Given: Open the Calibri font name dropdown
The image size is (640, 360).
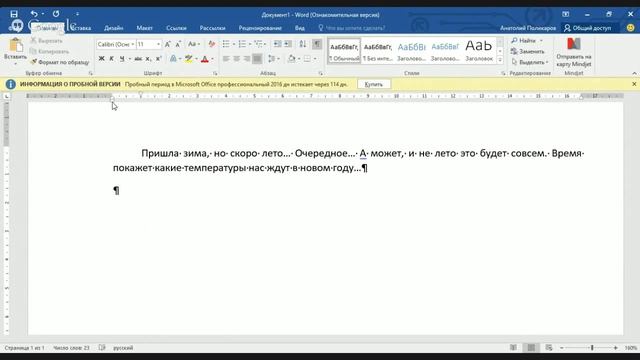Looking at the screenshot, I should pyautogui.click(x=133, y=44).
